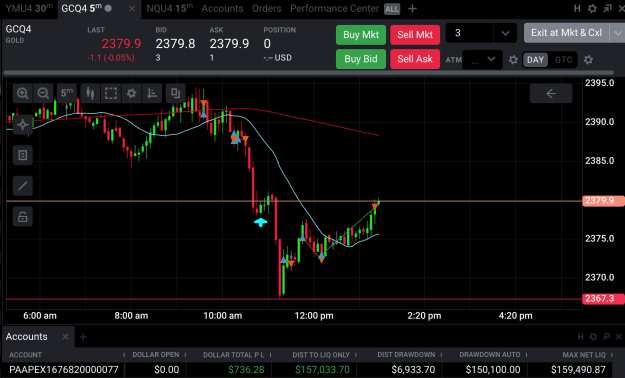Select DAY time-in-force
The image size is (625, 378).
[x=535, y=60]
